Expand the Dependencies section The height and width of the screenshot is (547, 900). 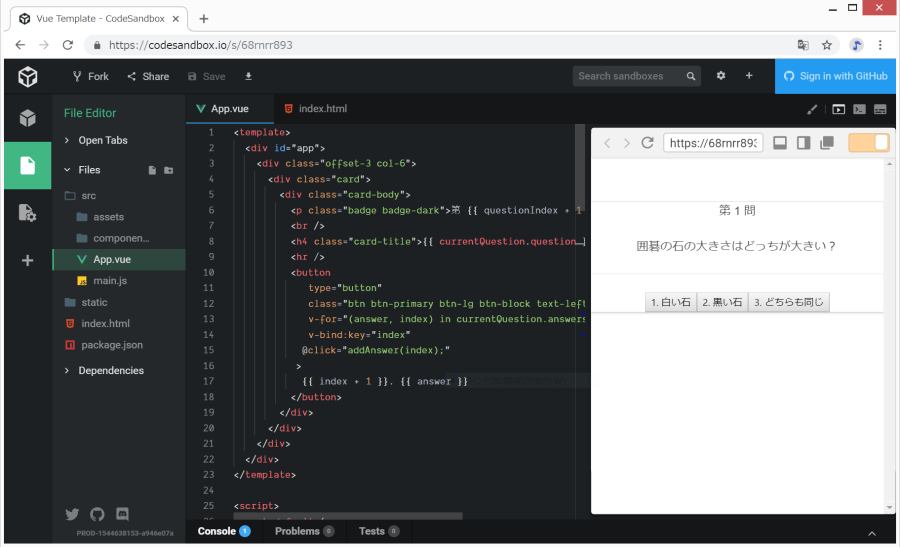tap(110, 370)
